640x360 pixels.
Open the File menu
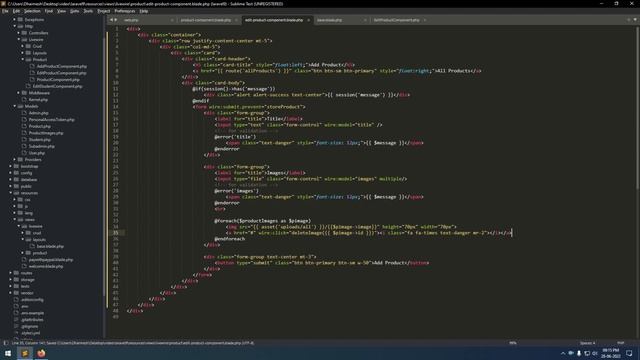(5, 11)
